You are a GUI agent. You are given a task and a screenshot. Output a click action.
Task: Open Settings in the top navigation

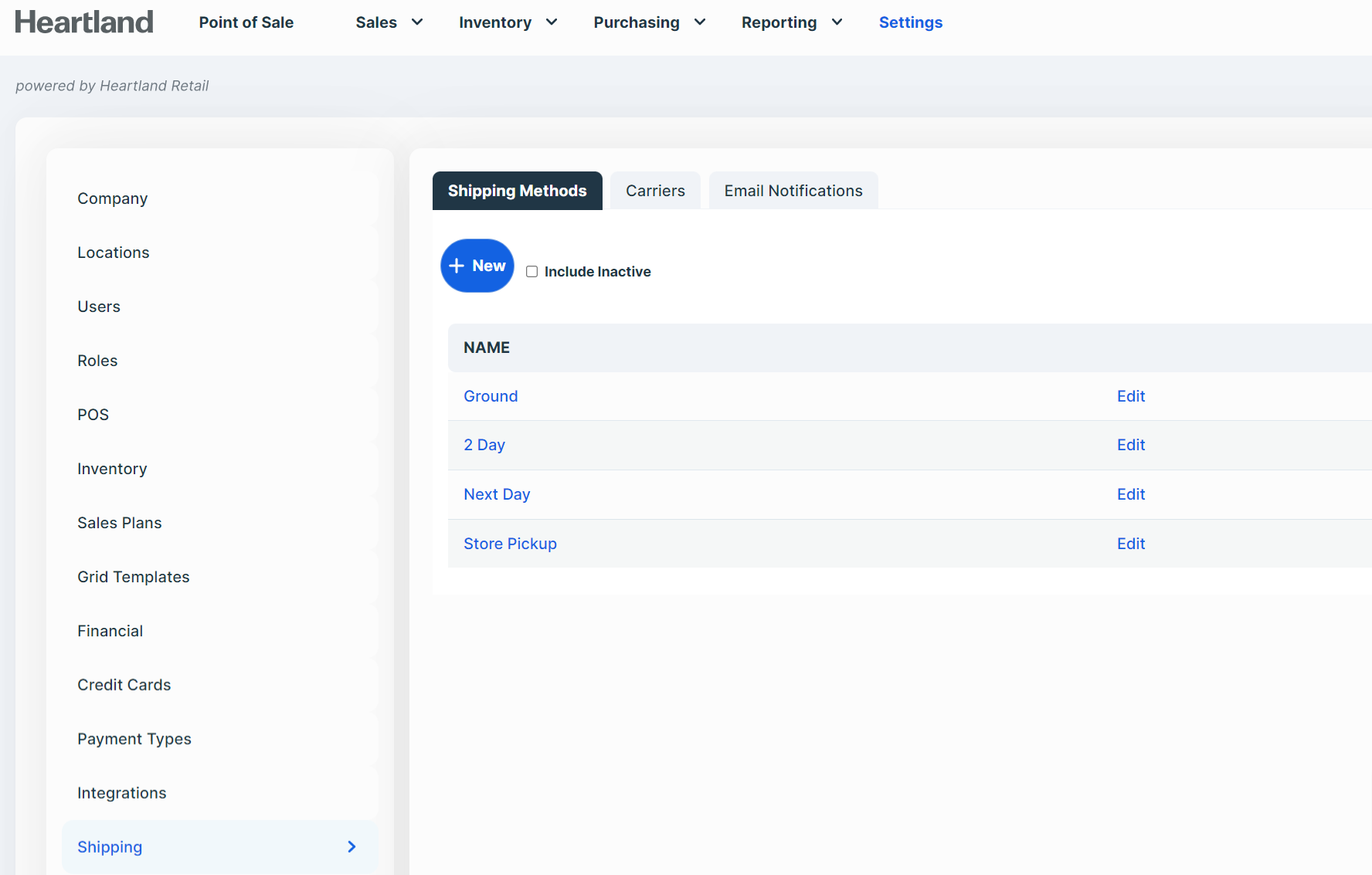tap(911, 22)
